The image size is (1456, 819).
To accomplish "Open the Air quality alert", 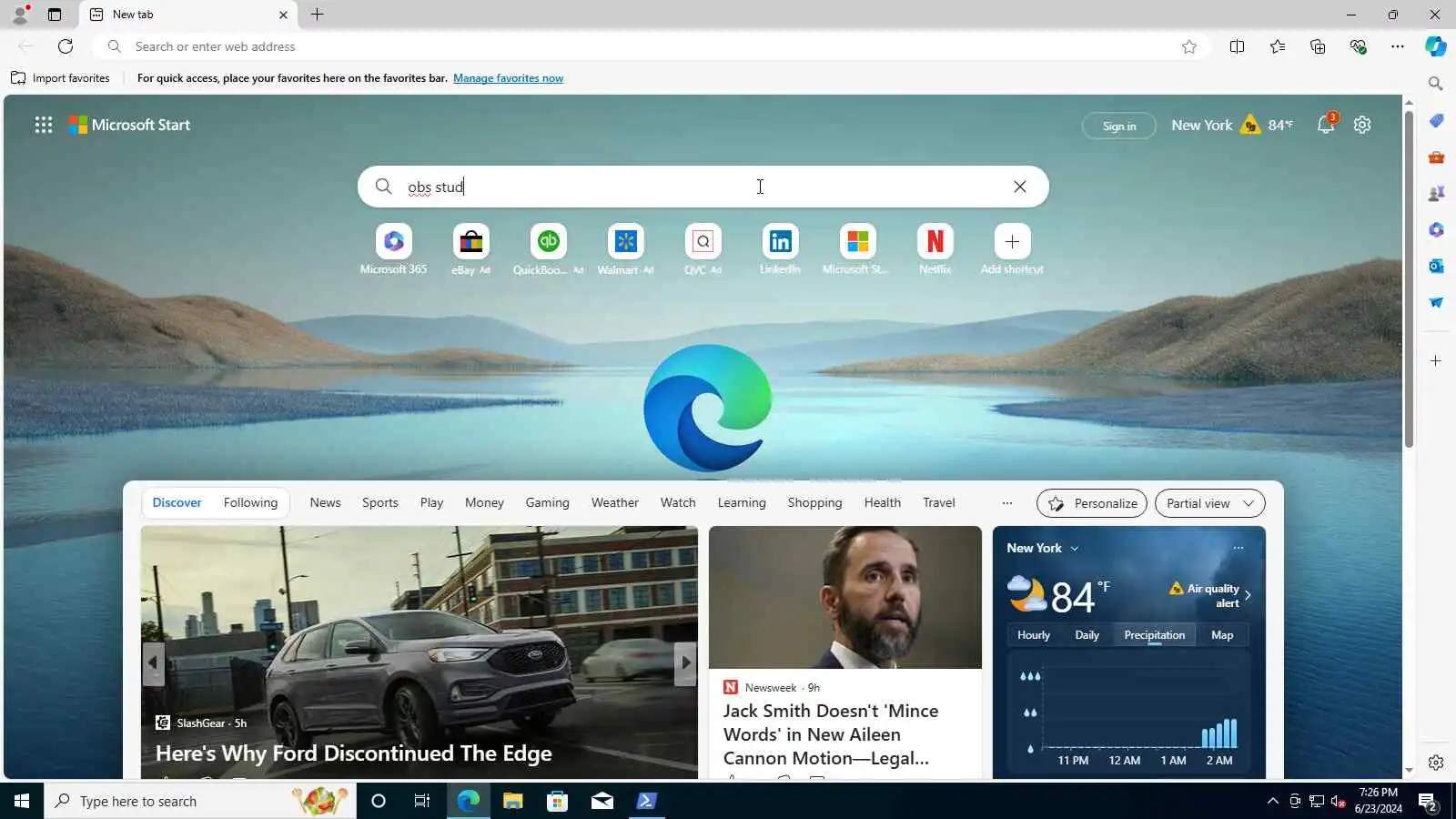I will (1210, 595).
